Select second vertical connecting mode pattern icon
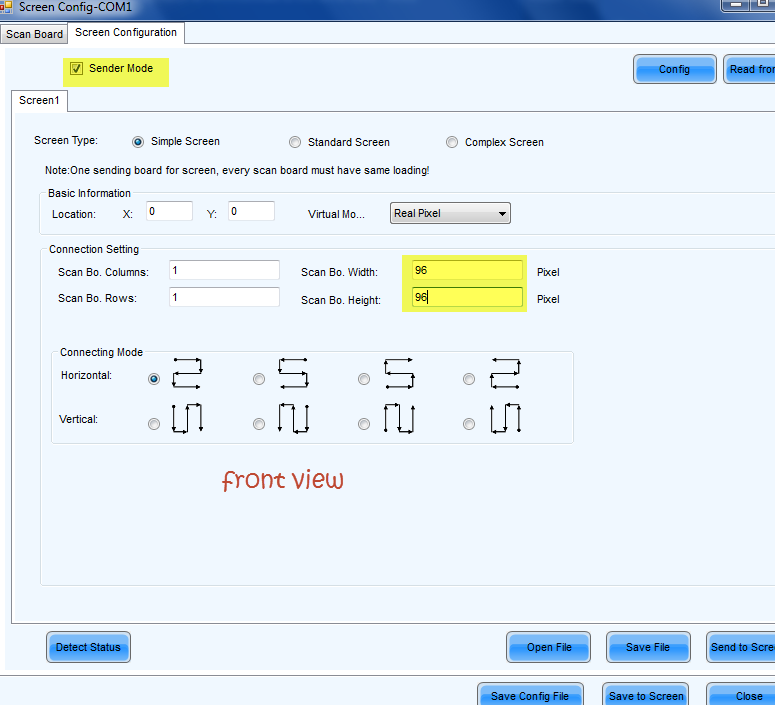Image resolution: width=775 pixels, height=705 pixels. [293, 419]
